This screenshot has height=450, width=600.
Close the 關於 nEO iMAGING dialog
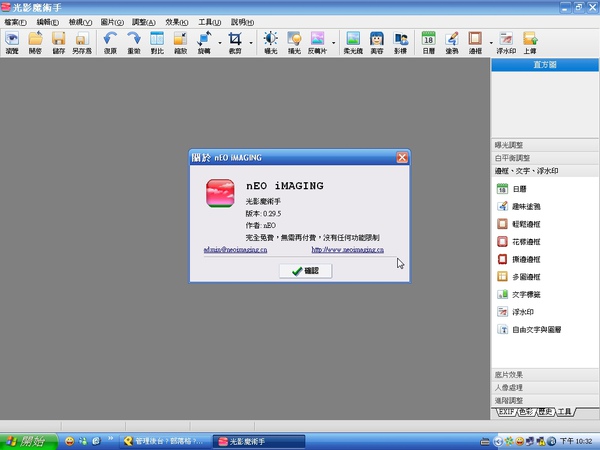tap(402, 157)
